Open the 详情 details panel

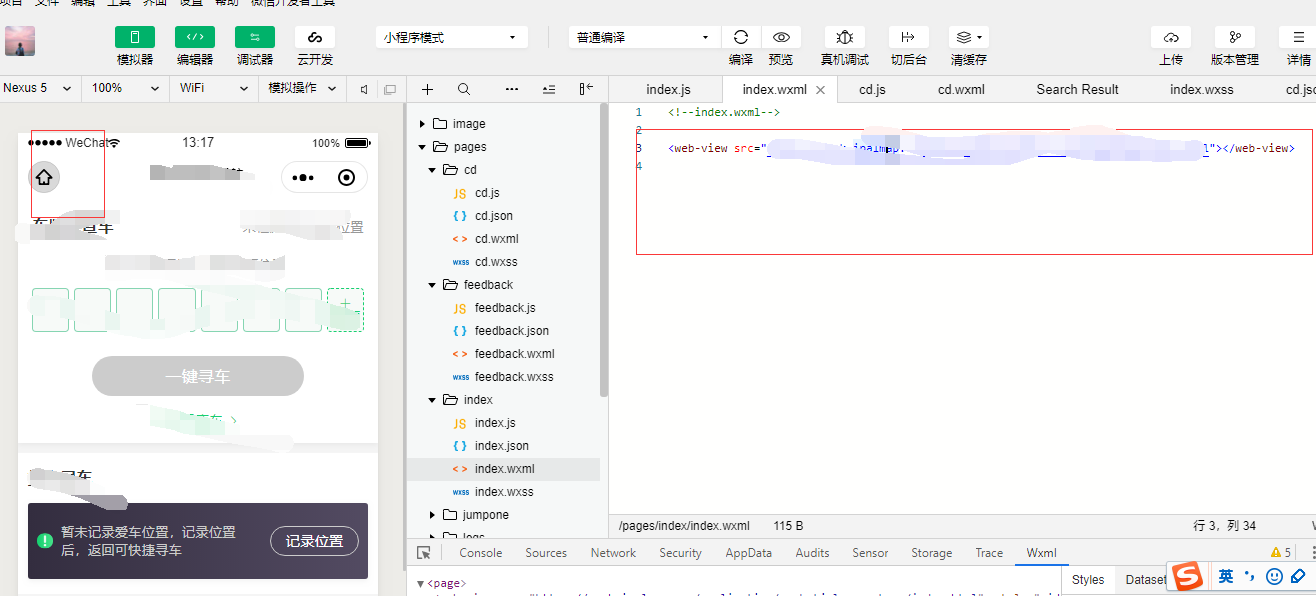click(1298, 37)
